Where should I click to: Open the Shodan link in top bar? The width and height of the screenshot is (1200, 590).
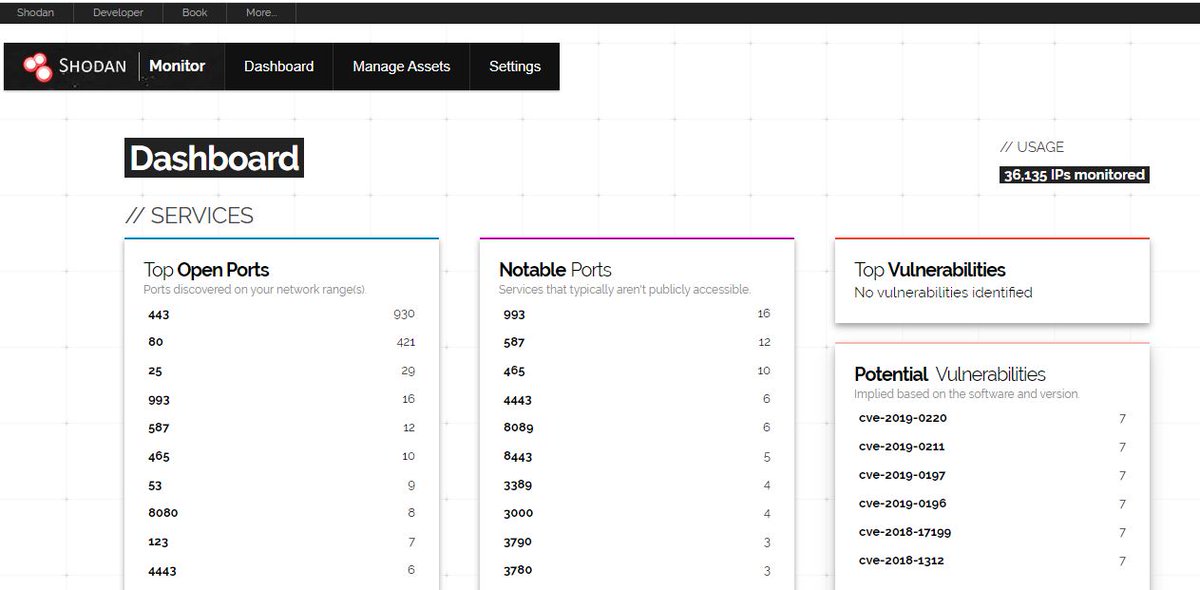(x=35, y=13)
